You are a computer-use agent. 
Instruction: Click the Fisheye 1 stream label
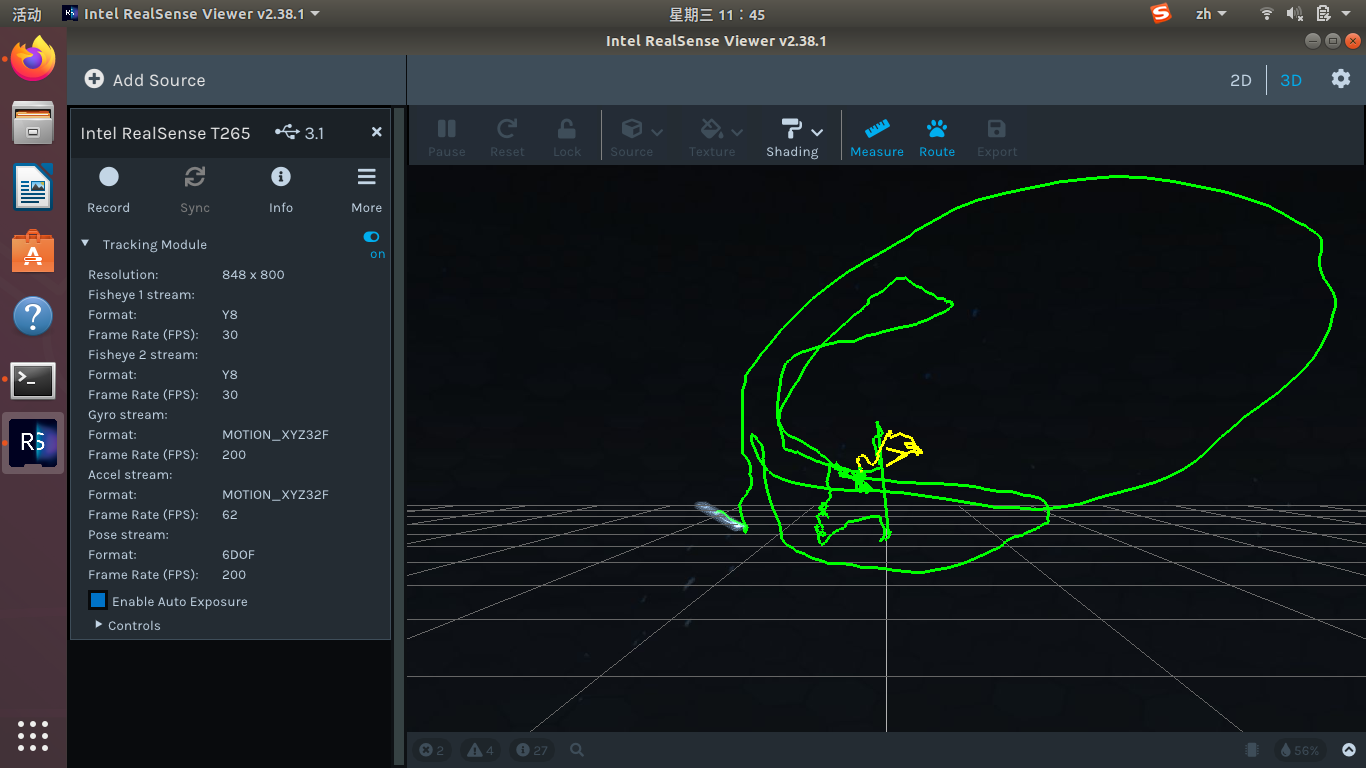pyautogui.click(x=141, y=294)
